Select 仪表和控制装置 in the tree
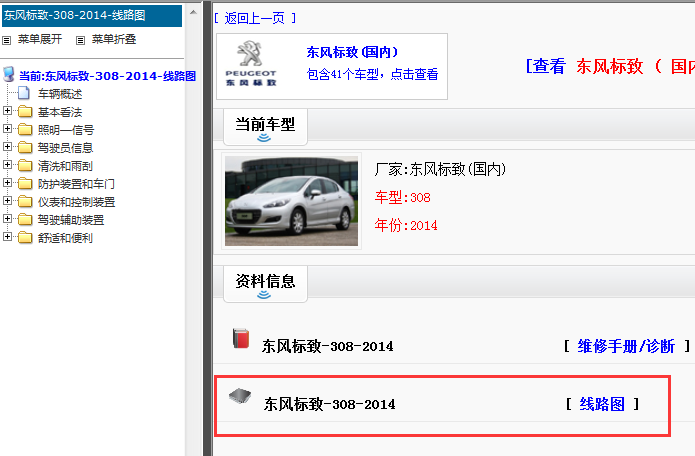 click(76, 202)
